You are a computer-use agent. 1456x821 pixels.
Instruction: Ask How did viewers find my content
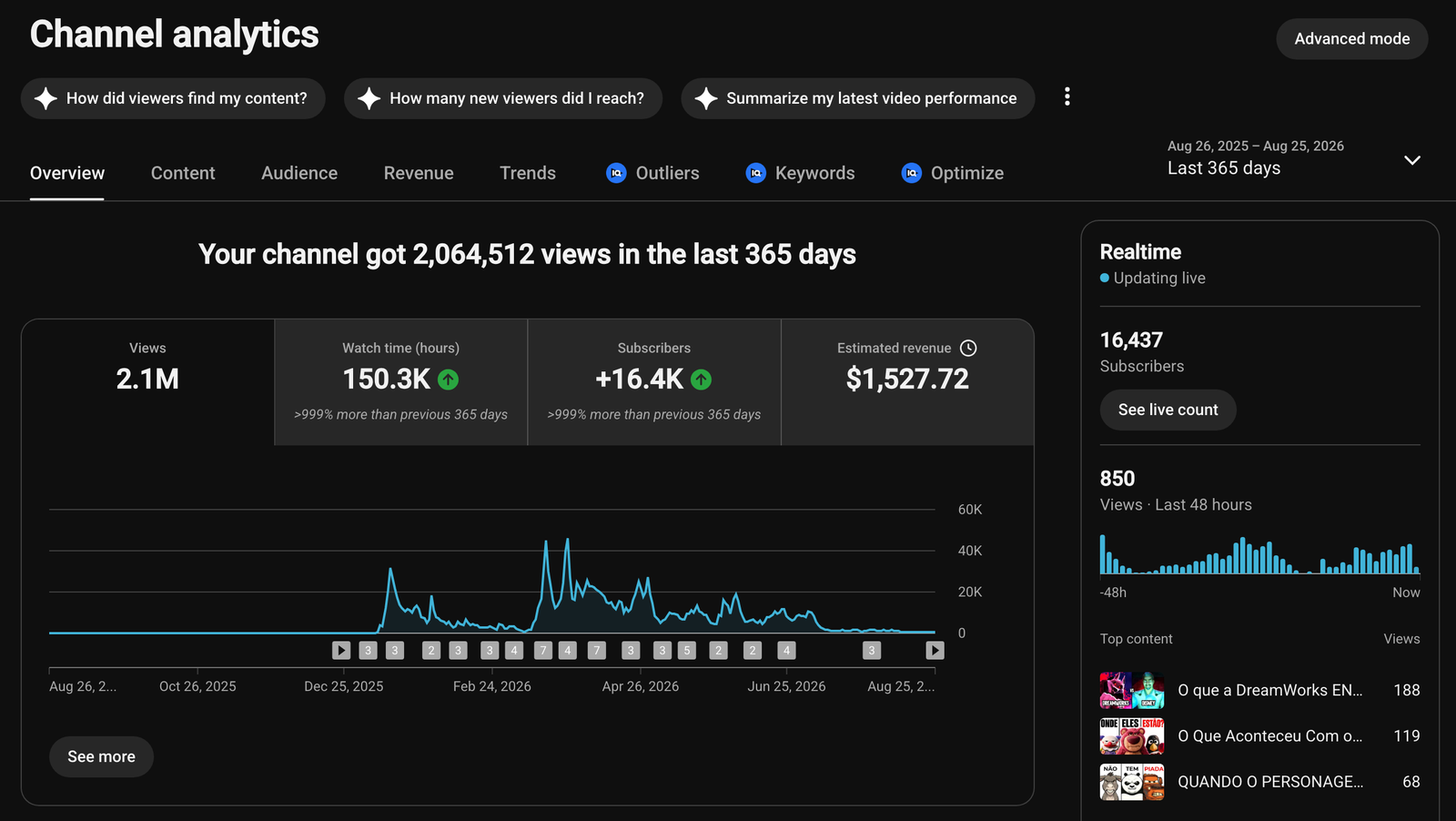tap(173, 98)
